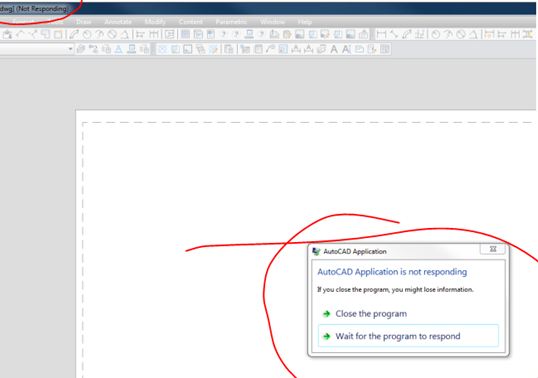The width and height of the screenshot is (538, 378).
Task: Open the Help menu
Action: [305, 22]
